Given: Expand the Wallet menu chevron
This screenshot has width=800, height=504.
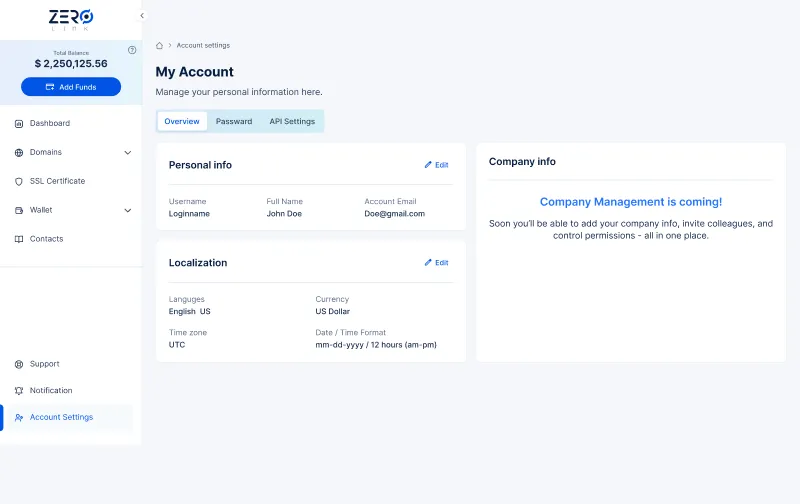Looking at the screenshot, I should point(127,211).
